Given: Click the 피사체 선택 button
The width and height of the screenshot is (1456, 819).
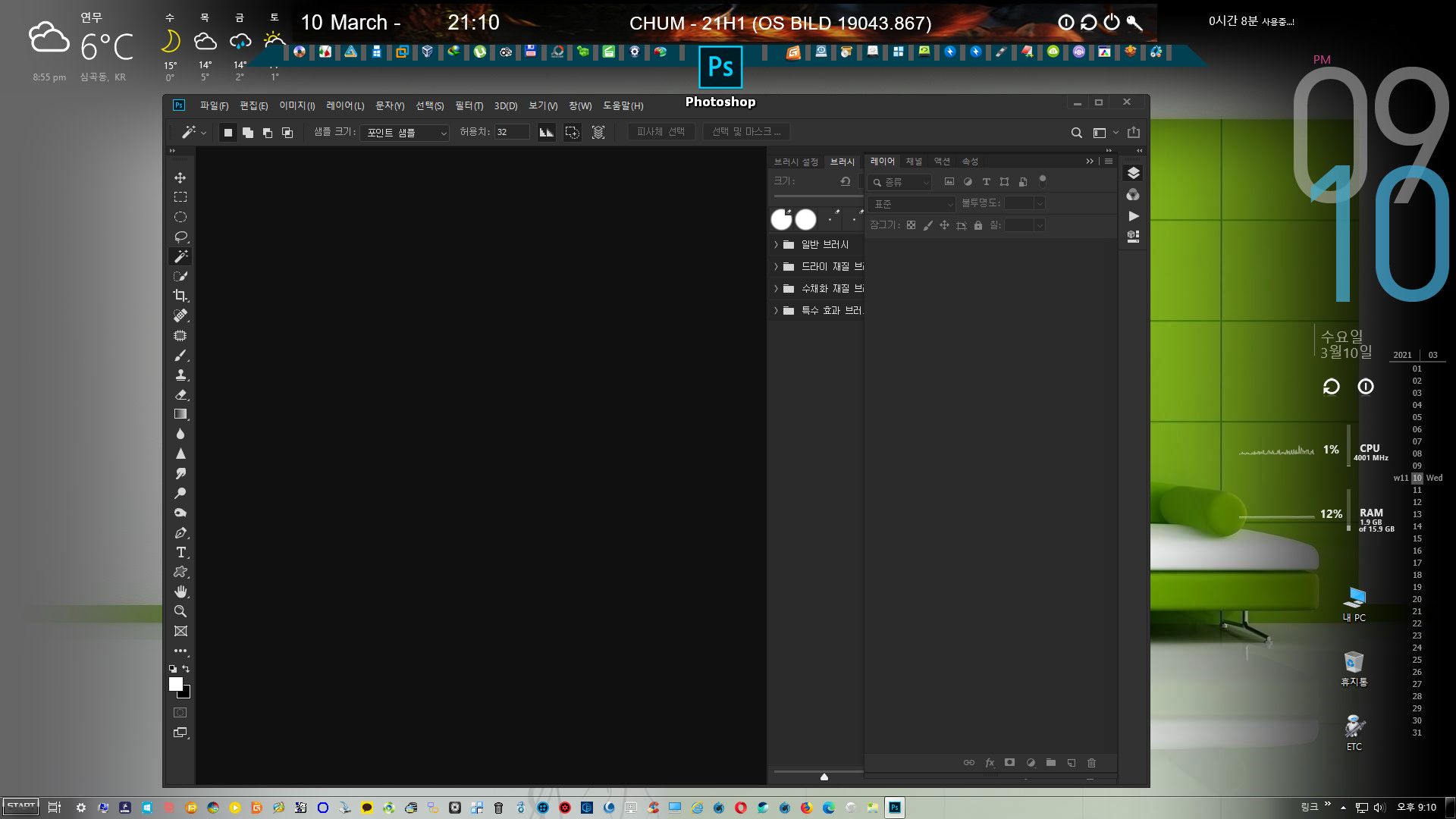Looking at the screenshot, I should [661, 132].
